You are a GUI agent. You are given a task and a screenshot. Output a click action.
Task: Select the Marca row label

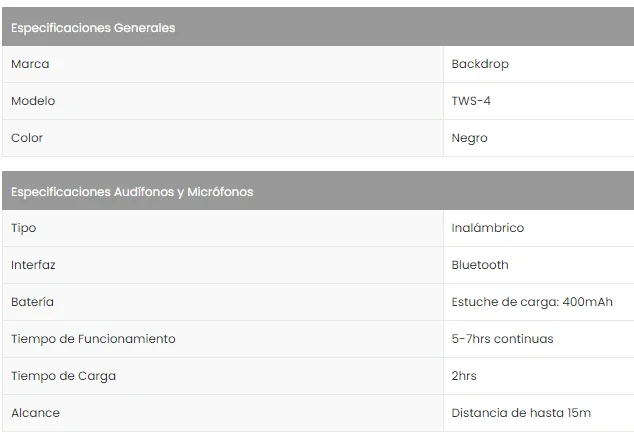[x=30, y=64]
